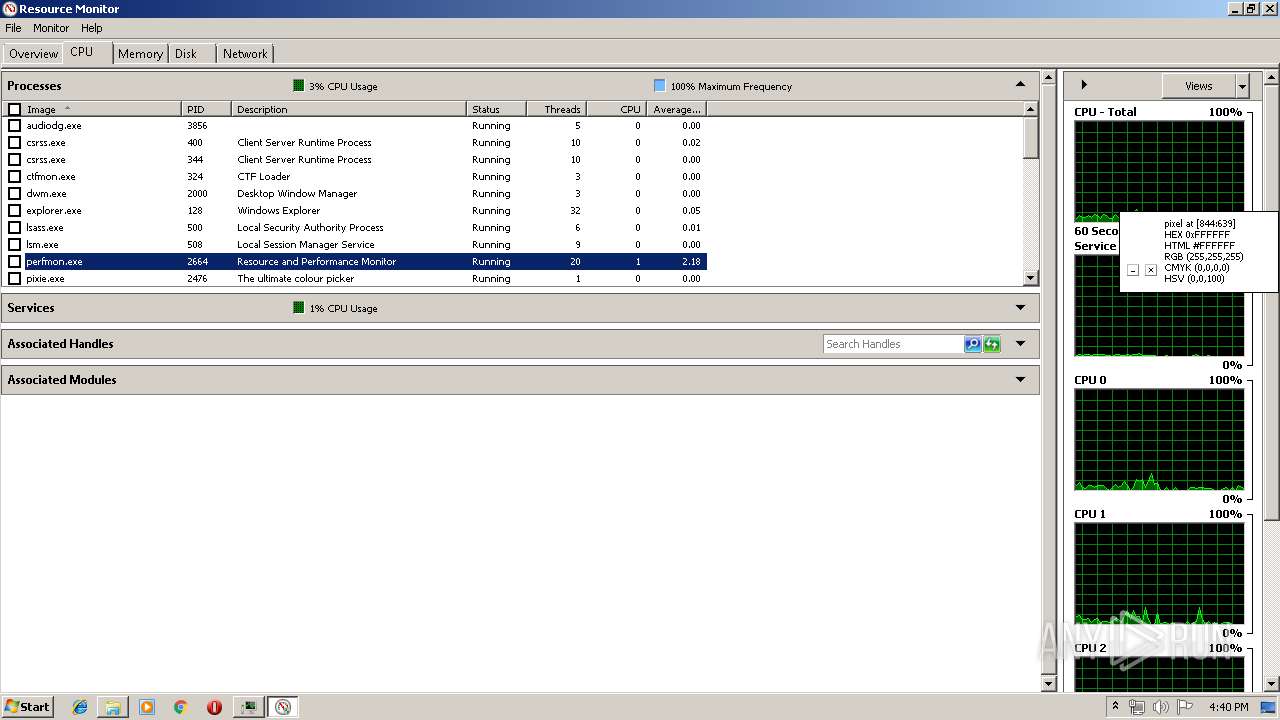Click the Resource Monitor title bar icon
The image size is (1280, 720).
(x=10, y=9)
